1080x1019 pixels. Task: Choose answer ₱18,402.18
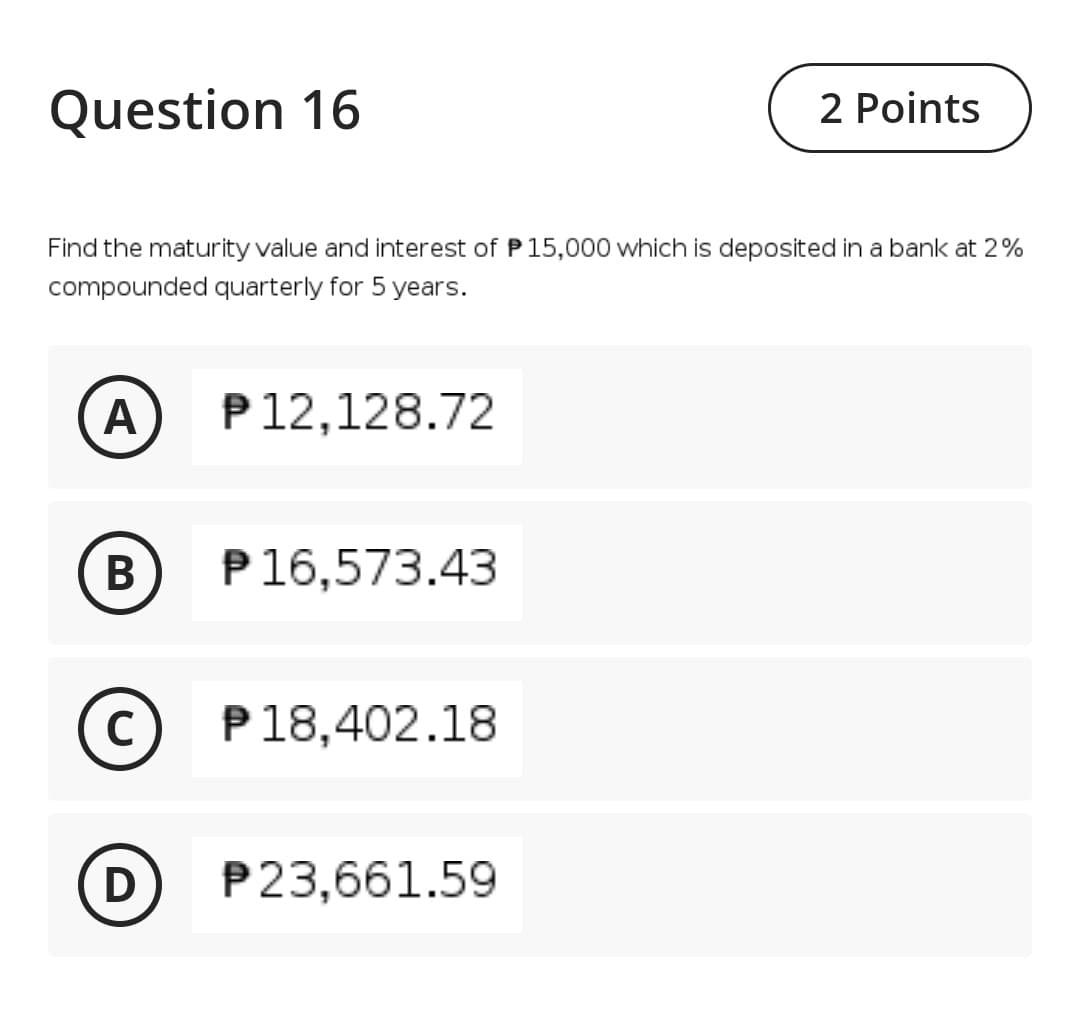coord(357,727)
